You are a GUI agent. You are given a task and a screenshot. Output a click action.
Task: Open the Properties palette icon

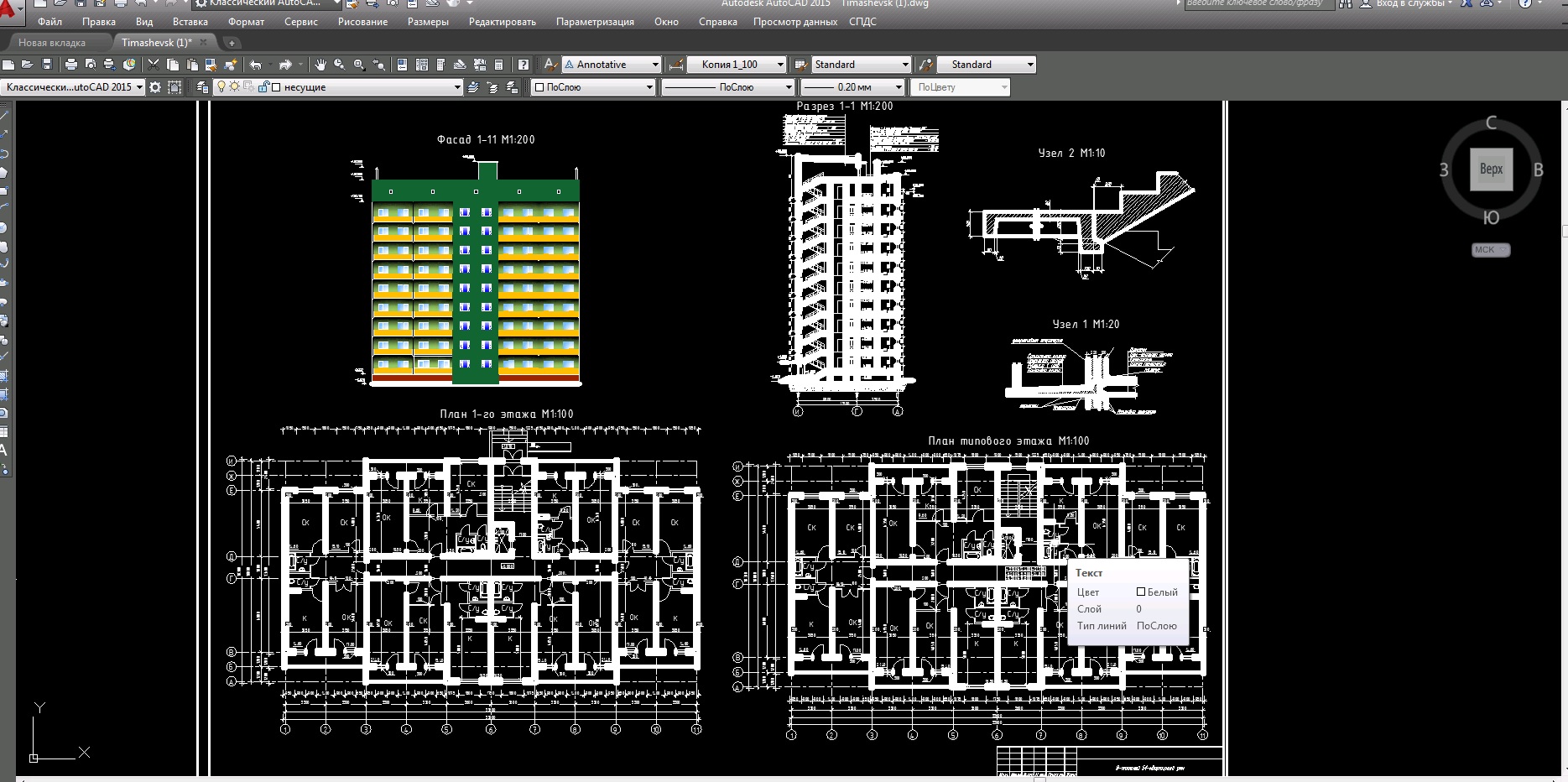pos(402,64)
